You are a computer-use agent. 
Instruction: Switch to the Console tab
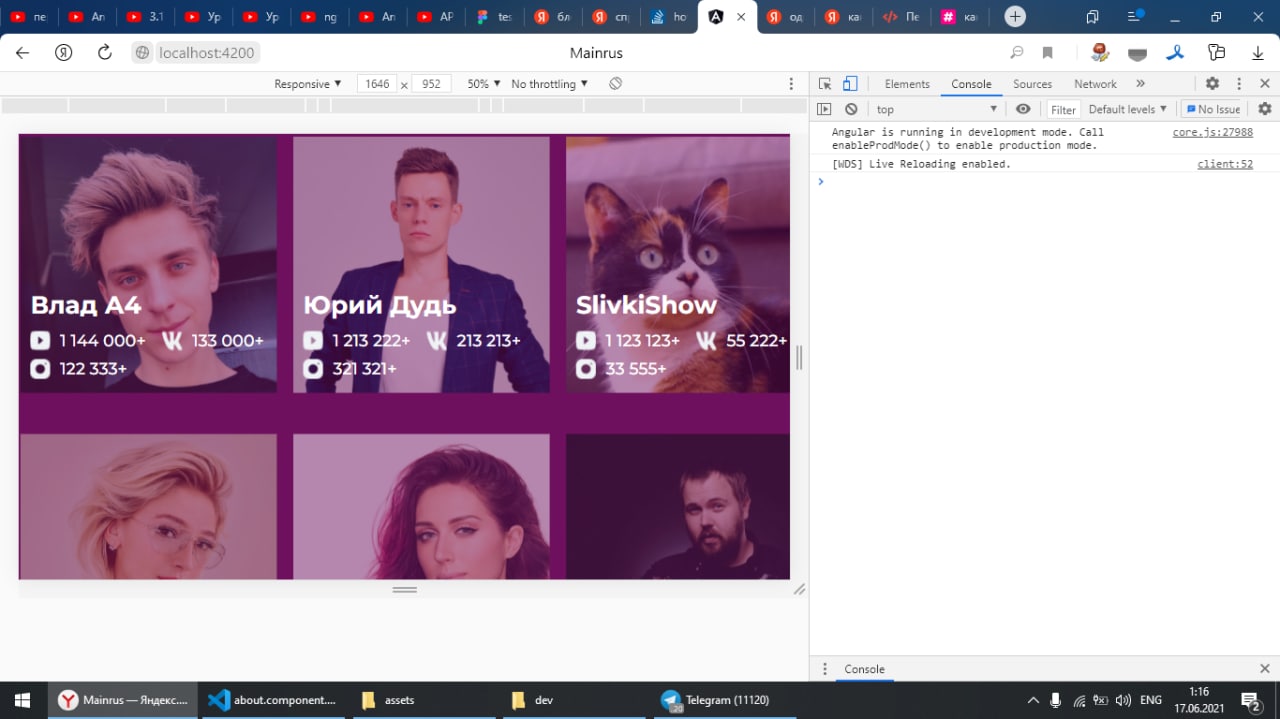[971, 84]
